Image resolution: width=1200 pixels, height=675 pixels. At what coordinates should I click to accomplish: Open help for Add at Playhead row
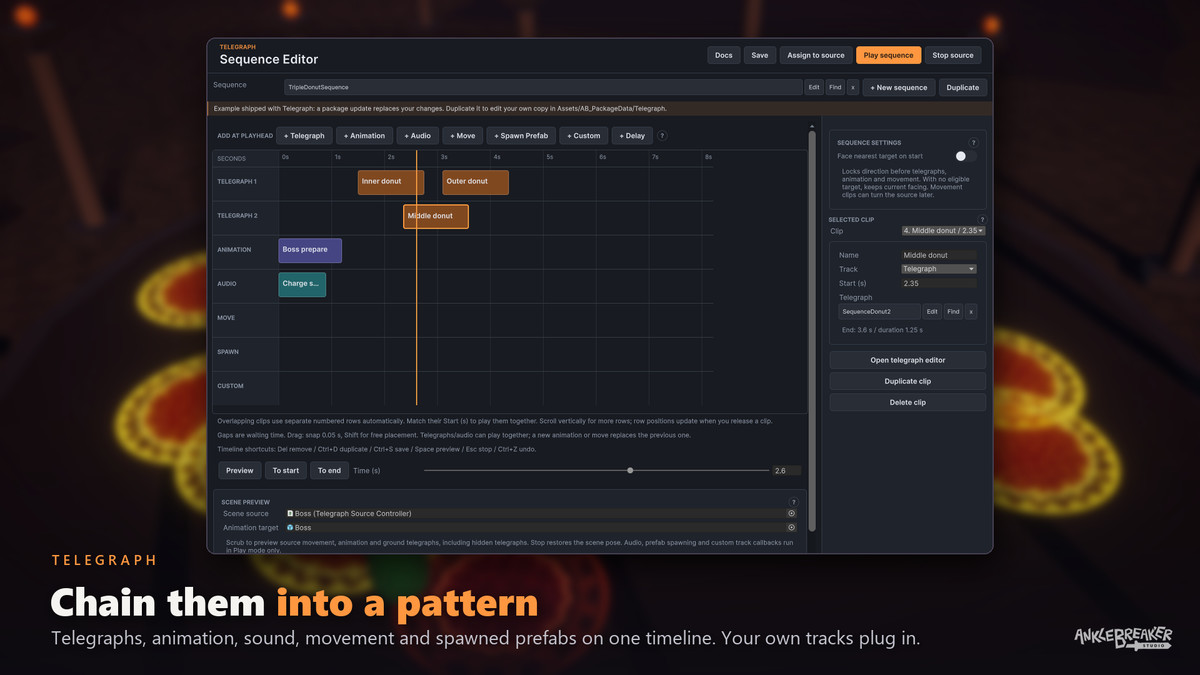[662, 136]
